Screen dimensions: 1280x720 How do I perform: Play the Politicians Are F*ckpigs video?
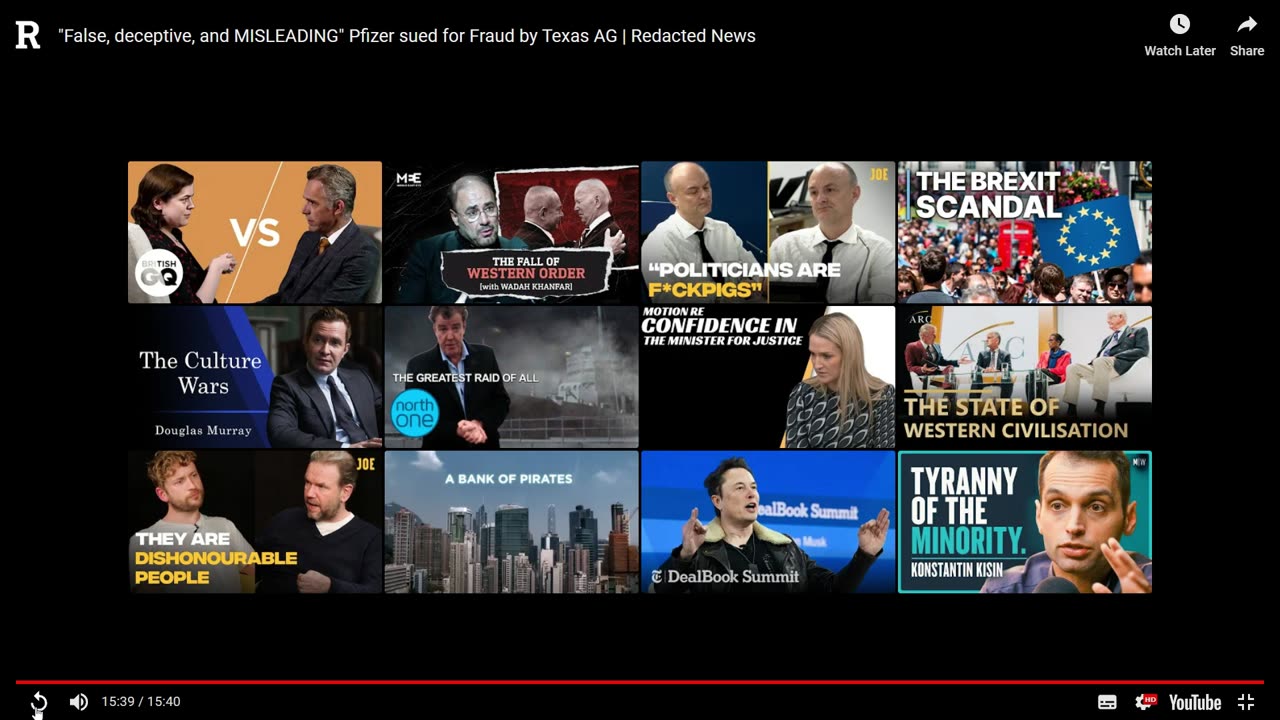tap(768, 232)
